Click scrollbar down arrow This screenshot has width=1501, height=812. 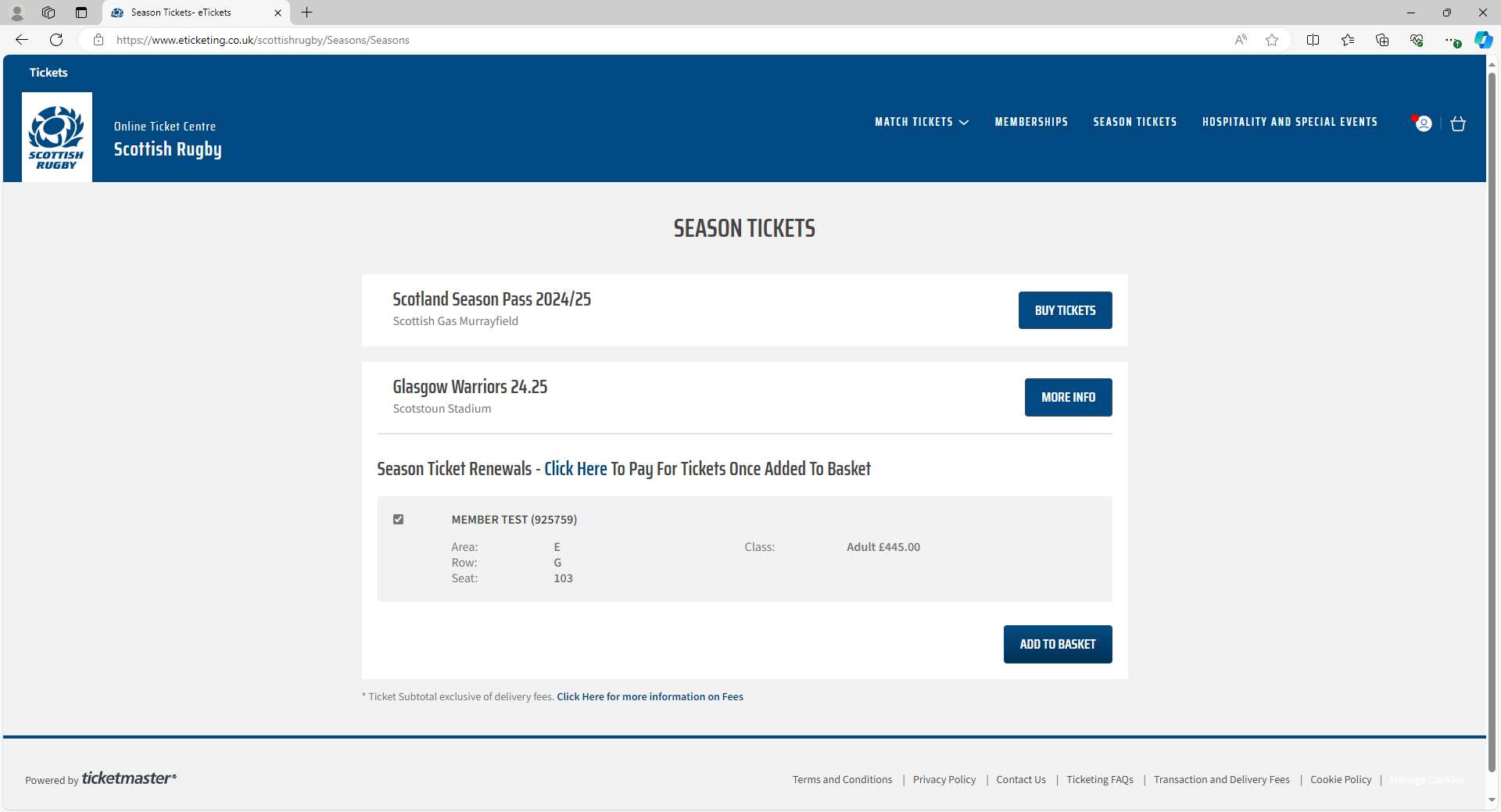[1492, 800]
